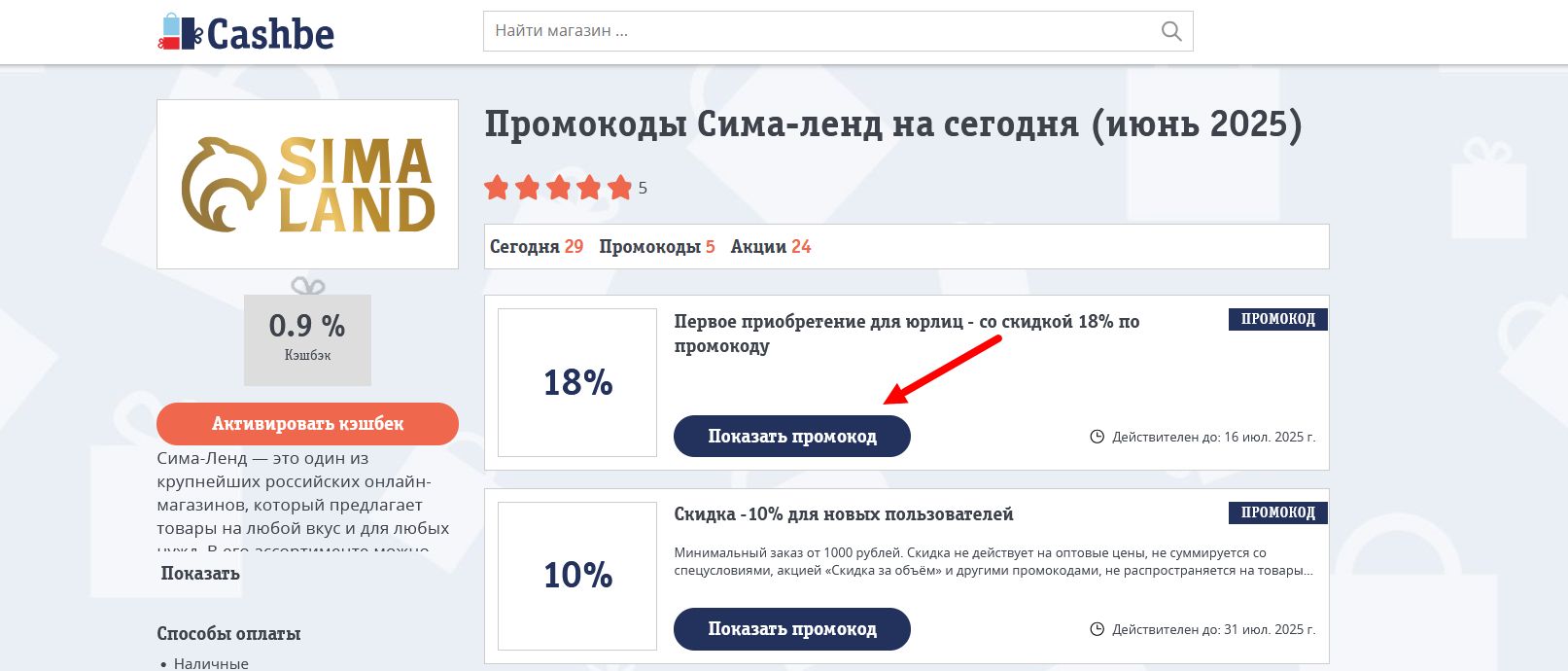Click the page heading 'Промокоды Сима-ленд на сегодня'

[x=893, y=124]
